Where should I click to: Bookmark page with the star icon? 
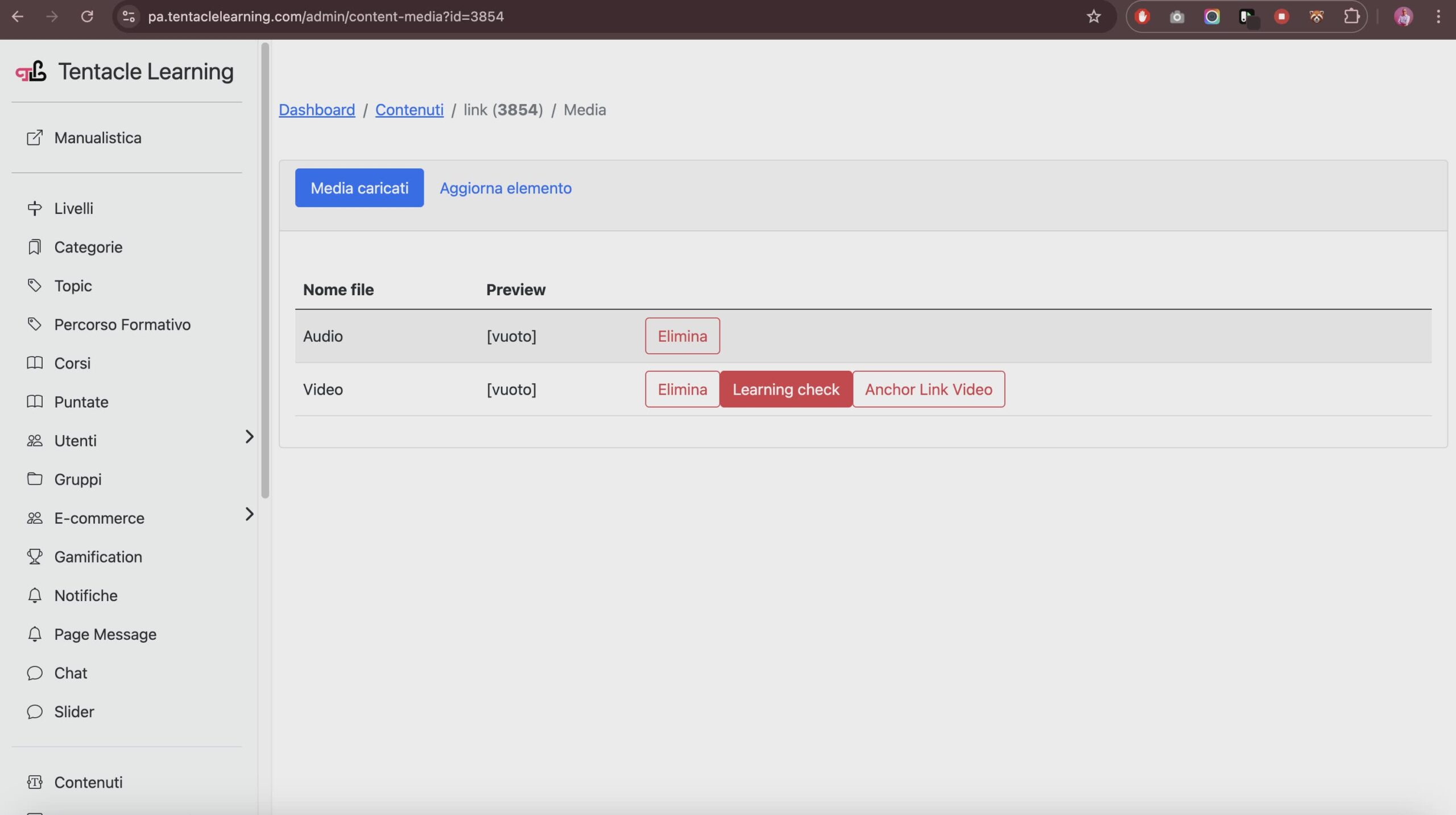tap(1093, 16)
